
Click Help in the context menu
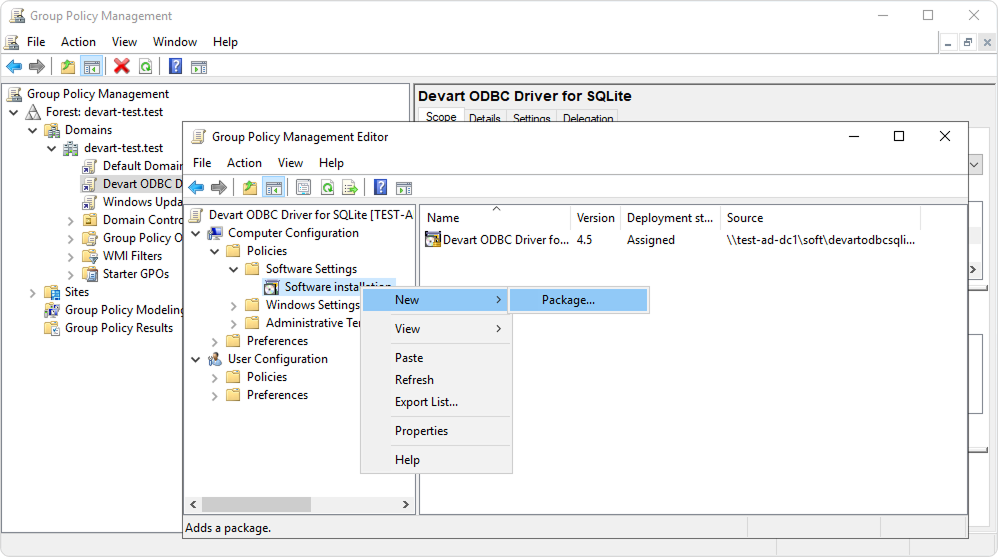[x=435, y=460]
